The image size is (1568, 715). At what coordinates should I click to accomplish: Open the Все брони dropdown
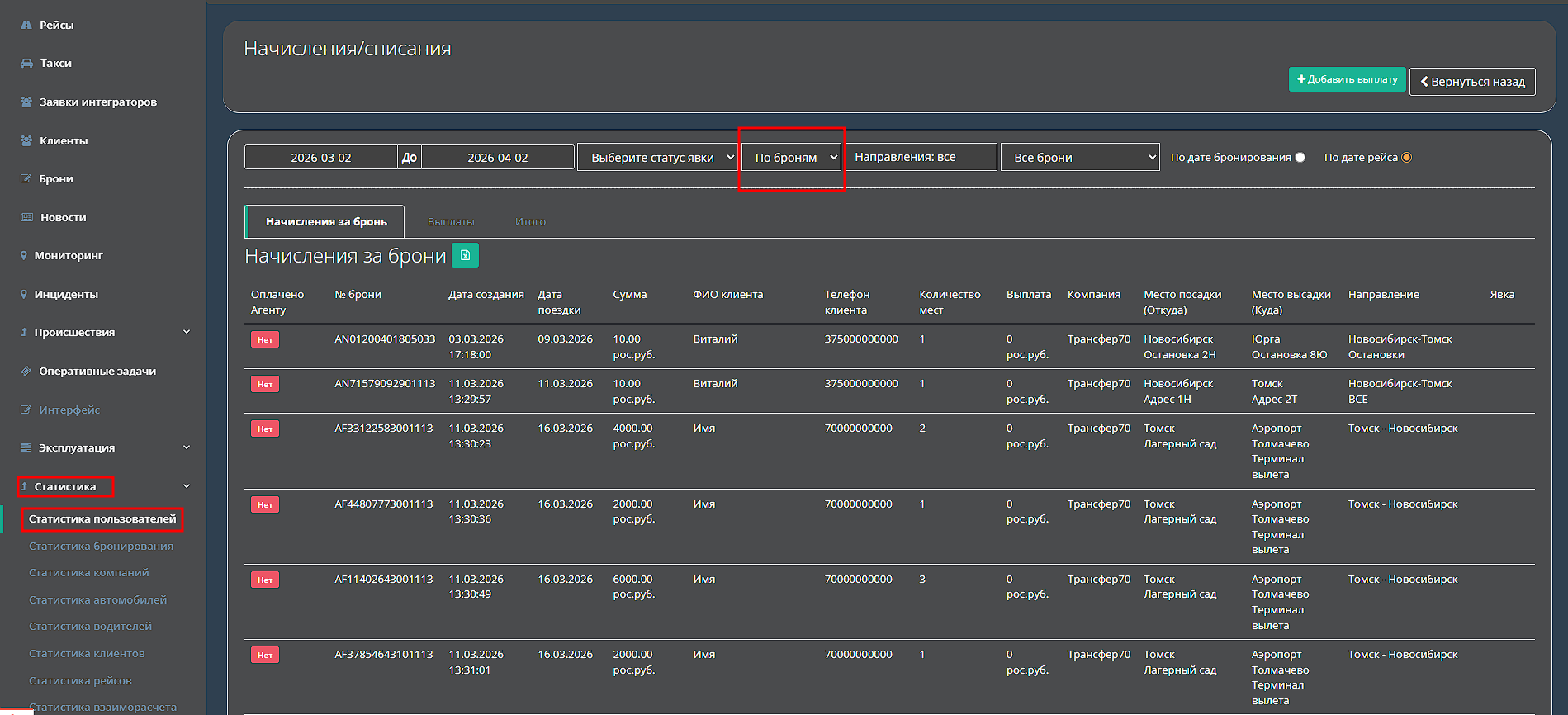tap(1080, 158)
